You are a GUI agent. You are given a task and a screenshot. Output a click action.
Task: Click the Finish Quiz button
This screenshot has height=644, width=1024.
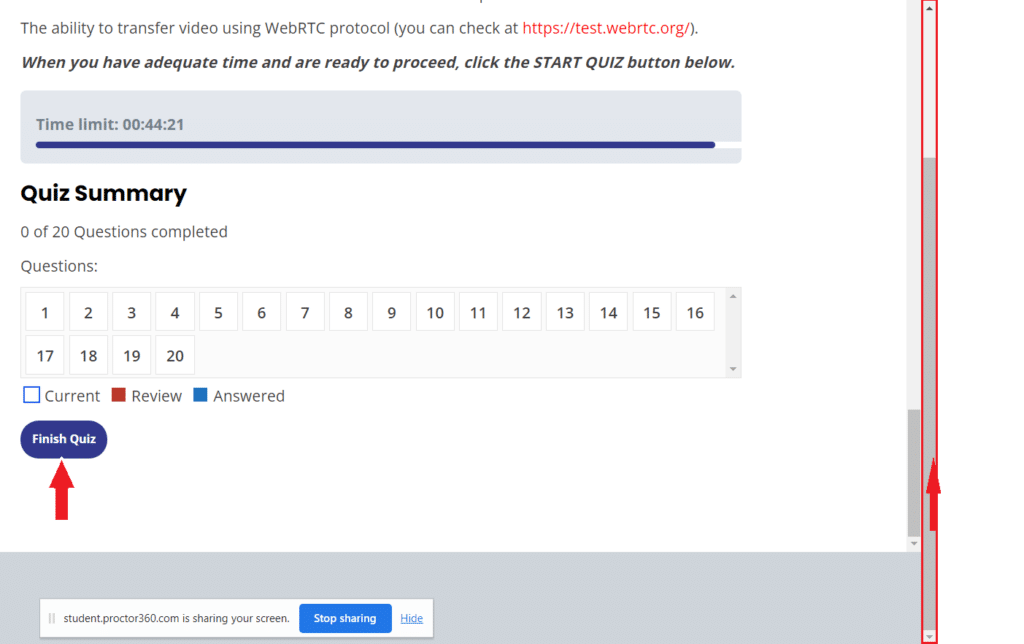(x=63, y=439)
